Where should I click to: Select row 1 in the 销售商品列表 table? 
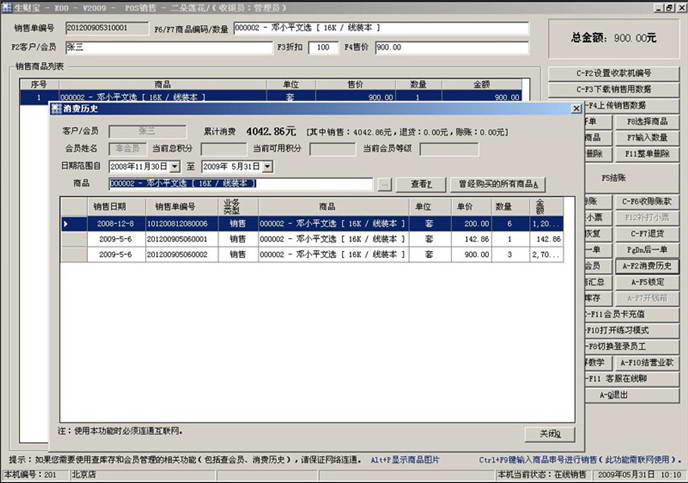(271, 97)
